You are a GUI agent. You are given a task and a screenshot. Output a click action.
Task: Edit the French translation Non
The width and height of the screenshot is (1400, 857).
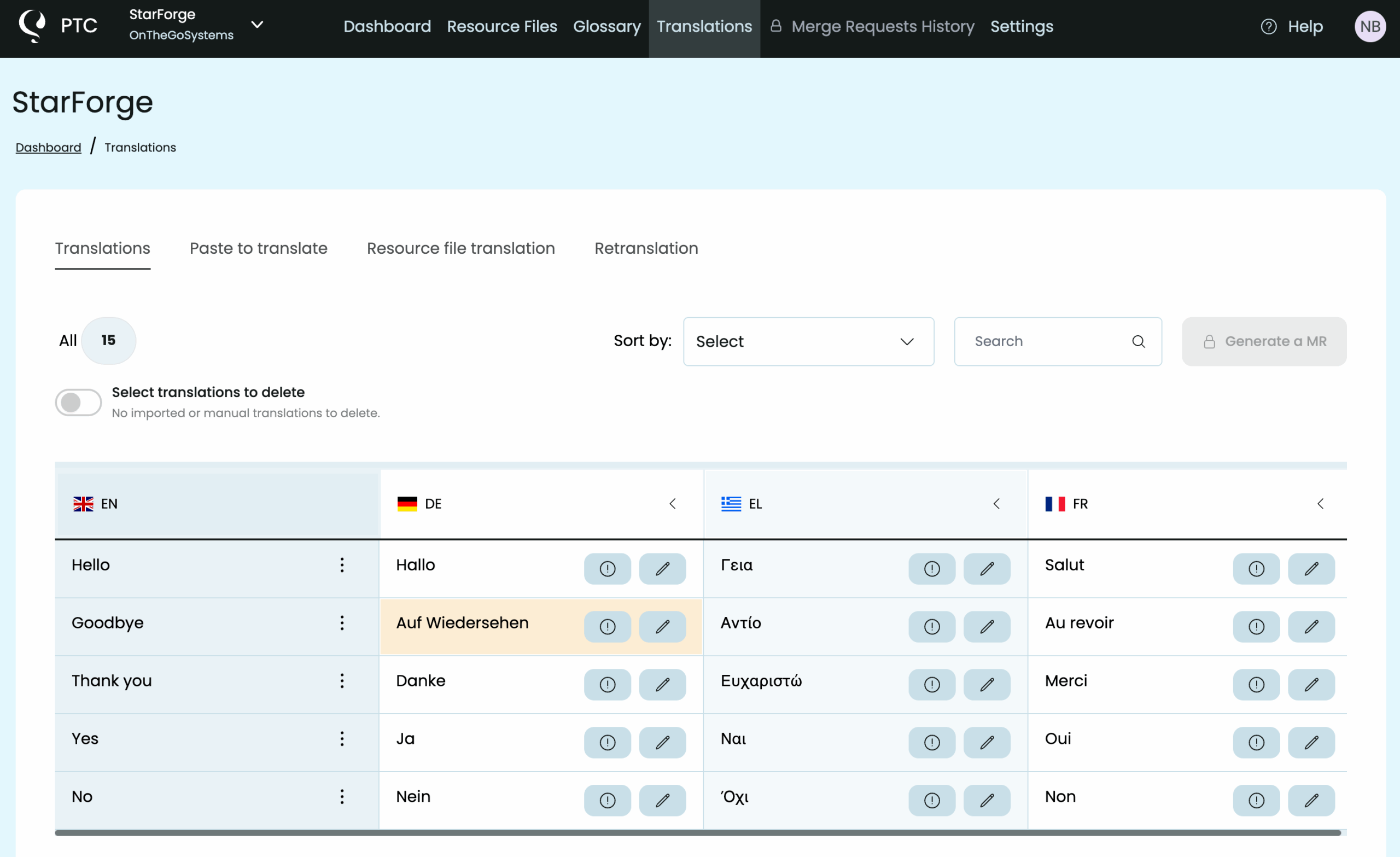pyautogui.click(x=1311, y=800)
